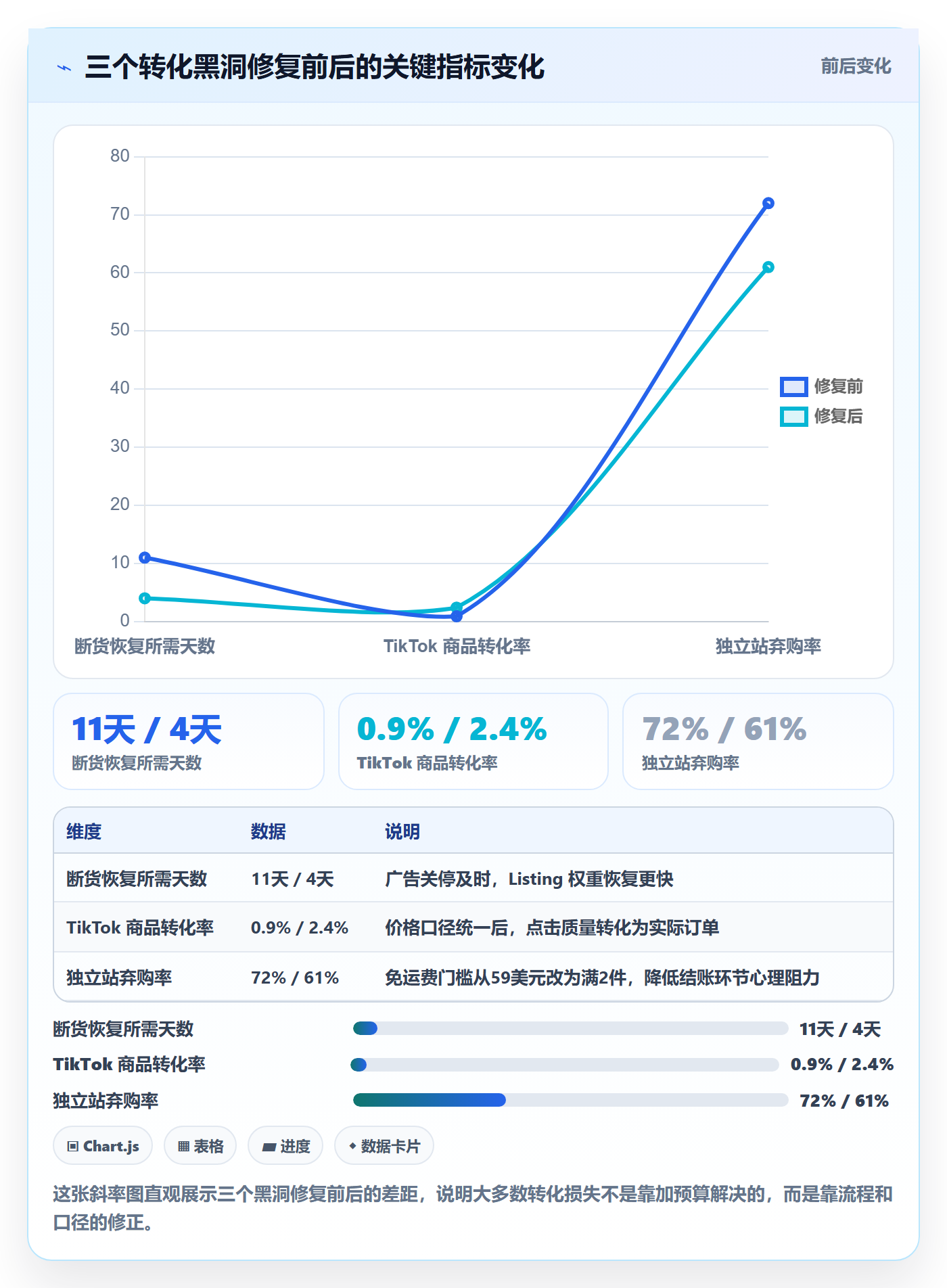Click the y-axis value 80
The image size is (947, 1288).
(120, 156)
